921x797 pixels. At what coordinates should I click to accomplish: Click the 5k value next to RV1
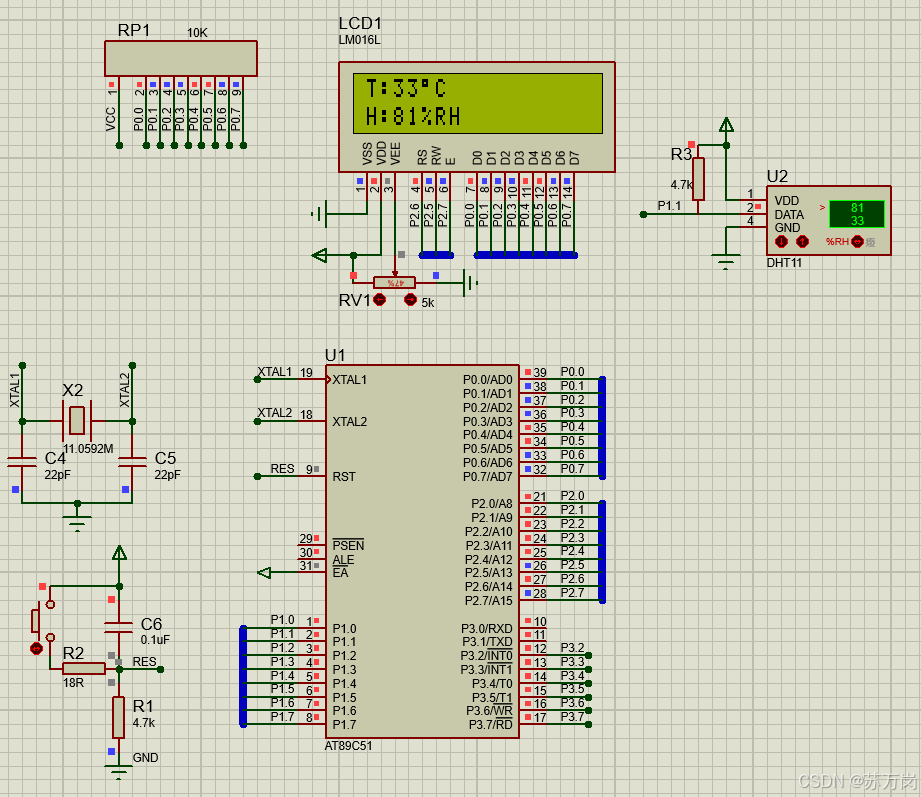coord(428,303)
